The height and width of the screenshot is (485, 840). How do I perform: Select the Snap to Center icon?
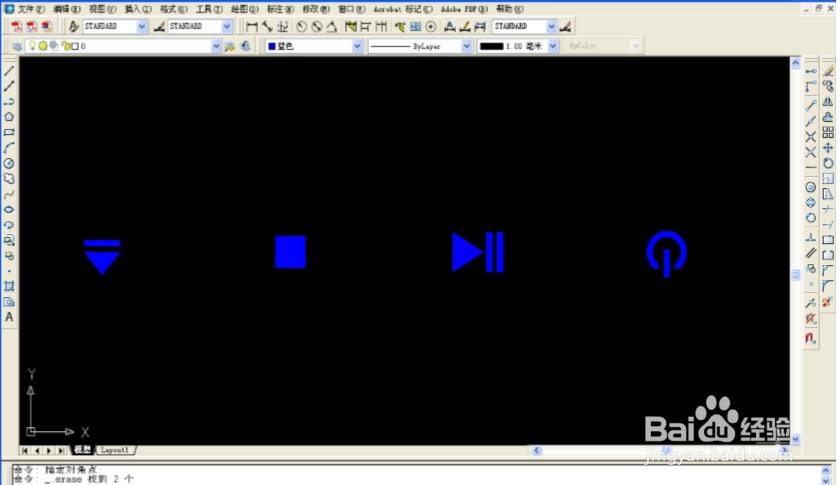point(811,187)
